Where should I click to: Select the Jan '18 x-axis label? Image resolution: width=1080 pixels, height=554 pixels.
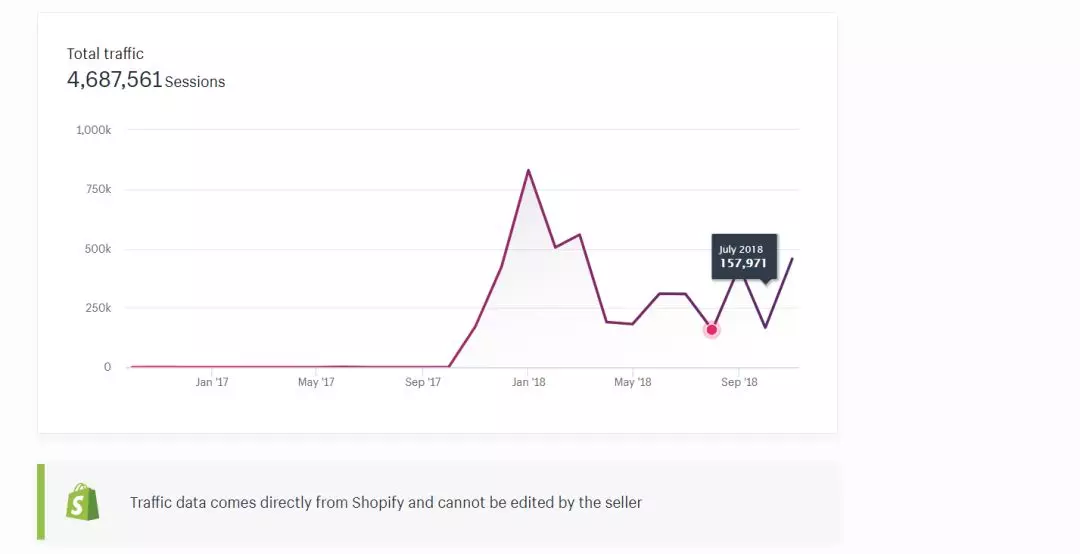pyautogui.click(x=528, y=382)
